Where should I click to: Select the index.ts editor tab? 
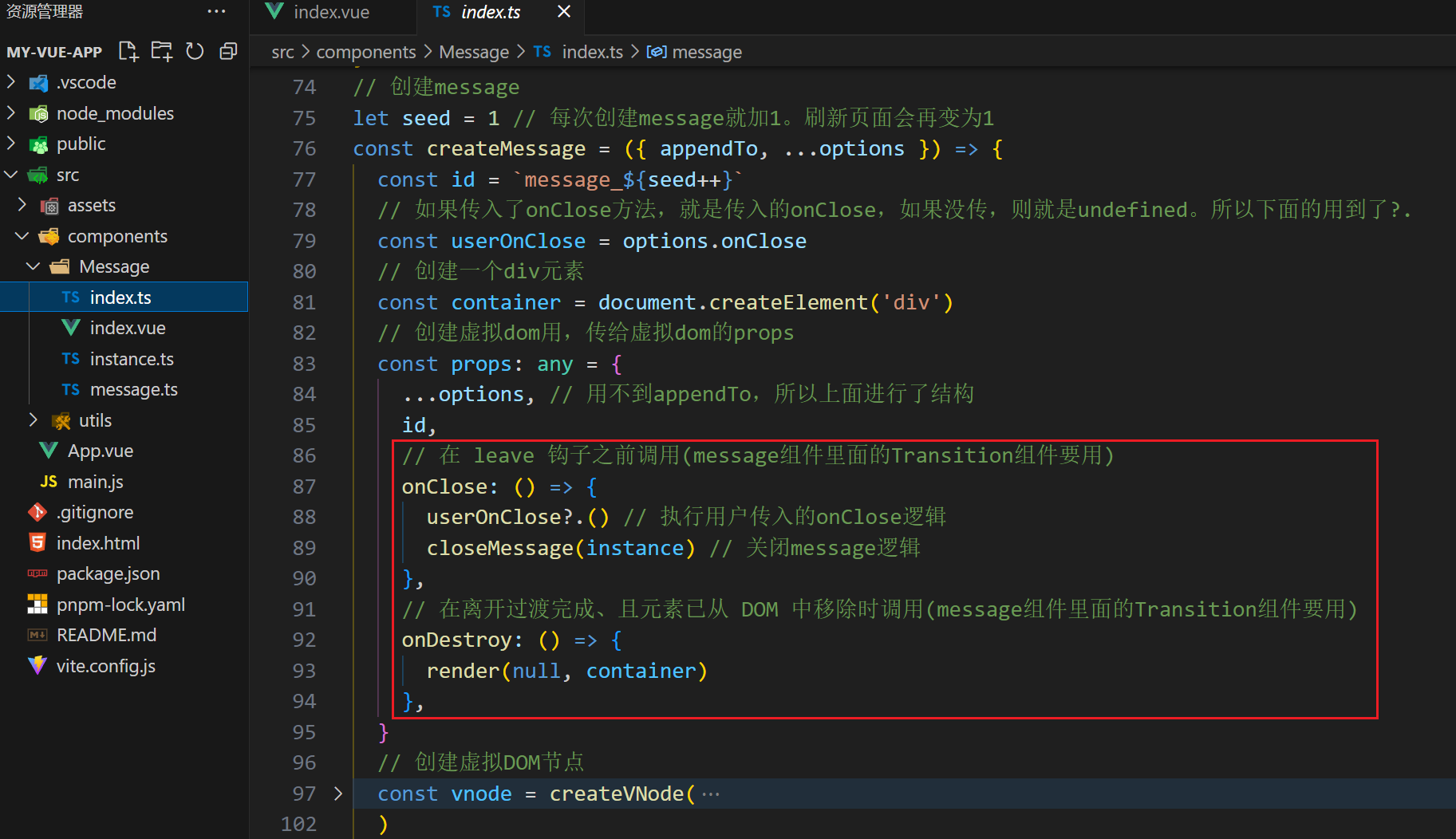point(489,12)
